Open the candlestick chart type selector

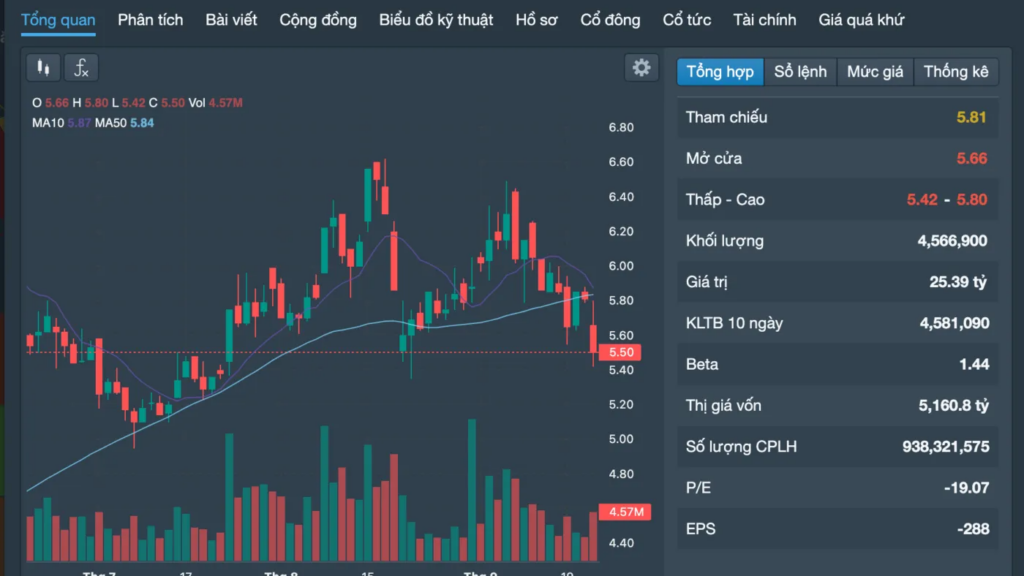pos(42,68)
